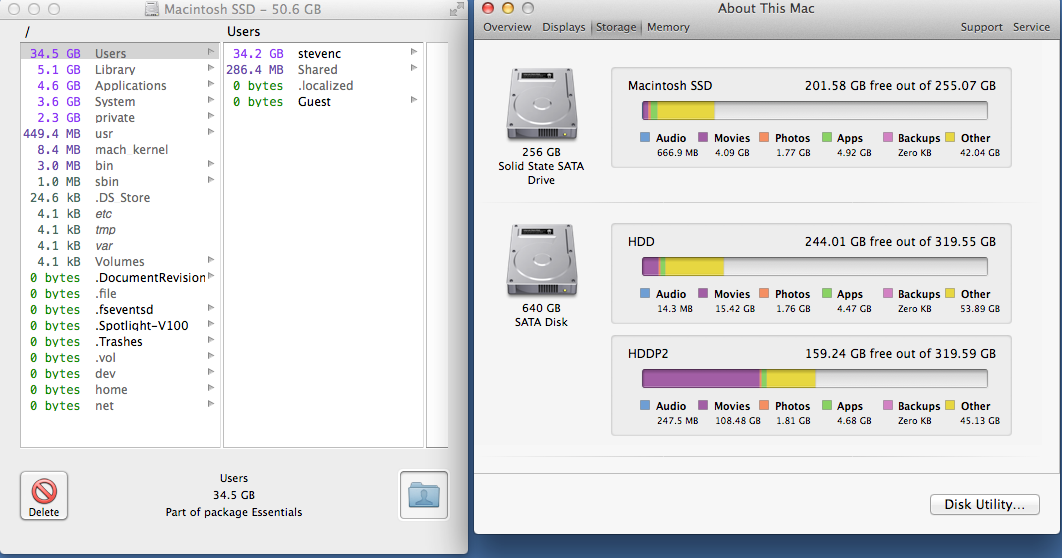The height and width of the screenshot is (558, 1062).
Task: Open Disk Utility
Action: click(x=984, y=505)
